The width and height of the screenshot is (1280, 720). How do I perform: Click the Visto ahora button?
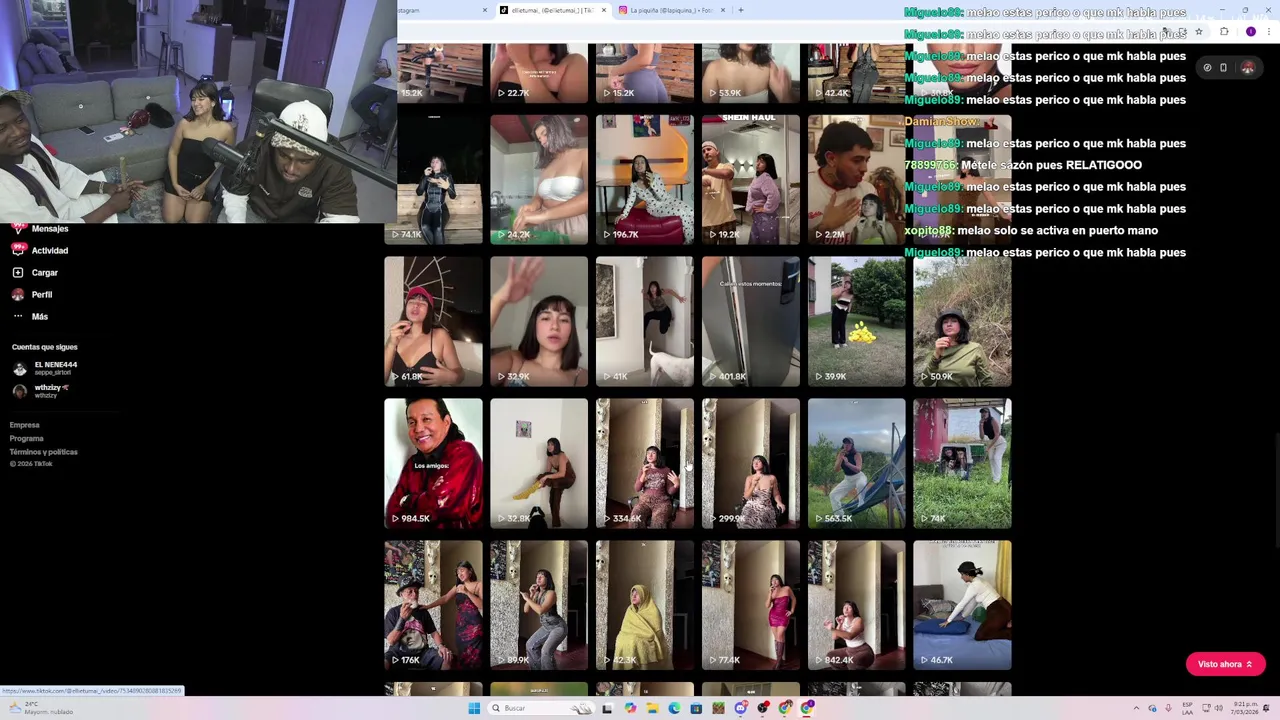tap(1225, 664)
